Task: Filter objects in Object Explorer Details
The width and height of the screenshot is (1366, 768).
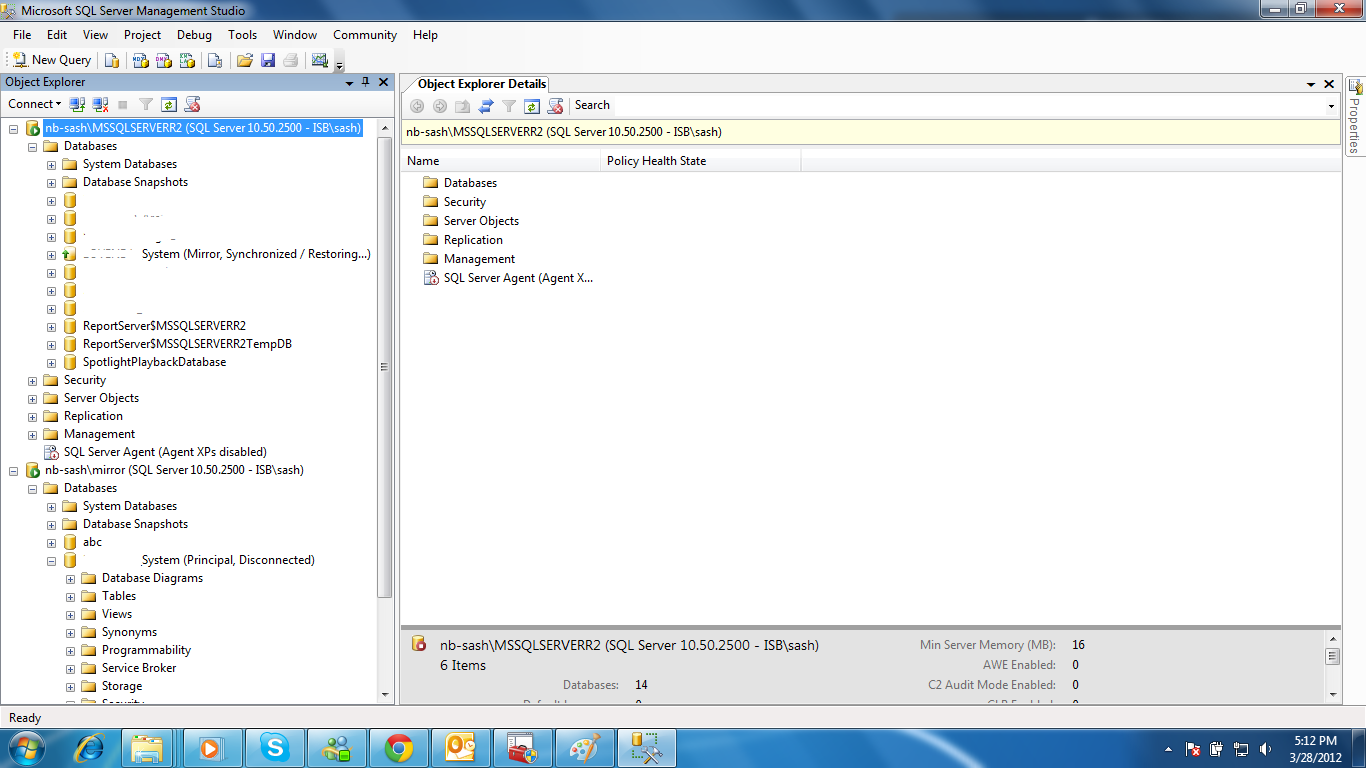Action: tap(508, 105)
